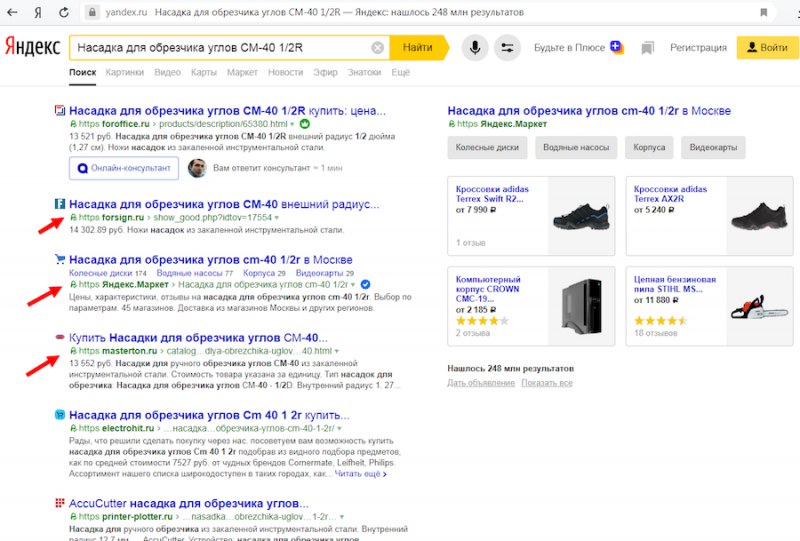Image resolution: width=800 pixels, height=541 pixels.
Task: Click the CROWN case star rating
Action: click(x=482, y=321)
